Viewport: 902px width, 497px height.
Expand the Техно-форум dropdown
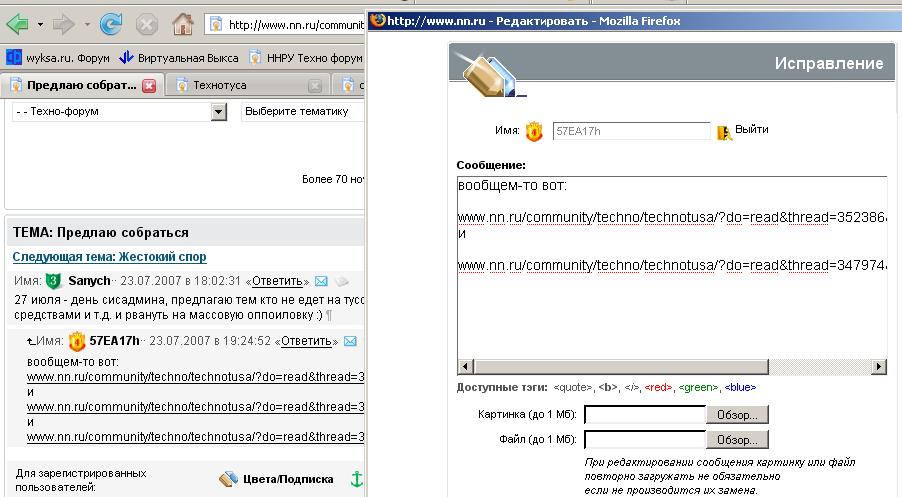pos(219,113)
